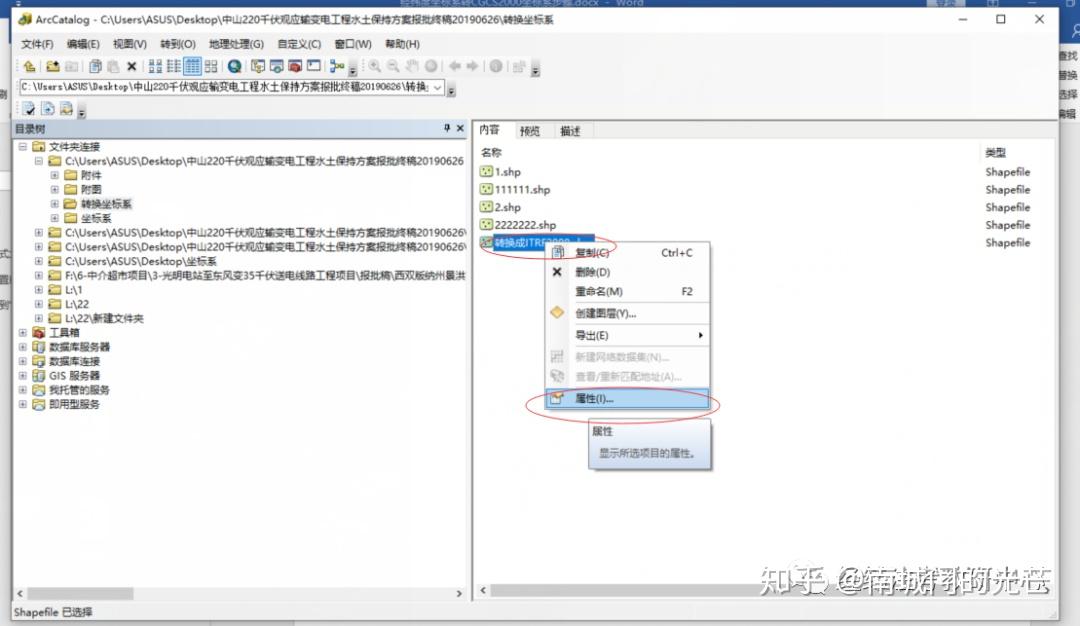This screenshot has width=1080, height=626.
Task: Sort by the 类型 column header
Action: click(995, 152)
